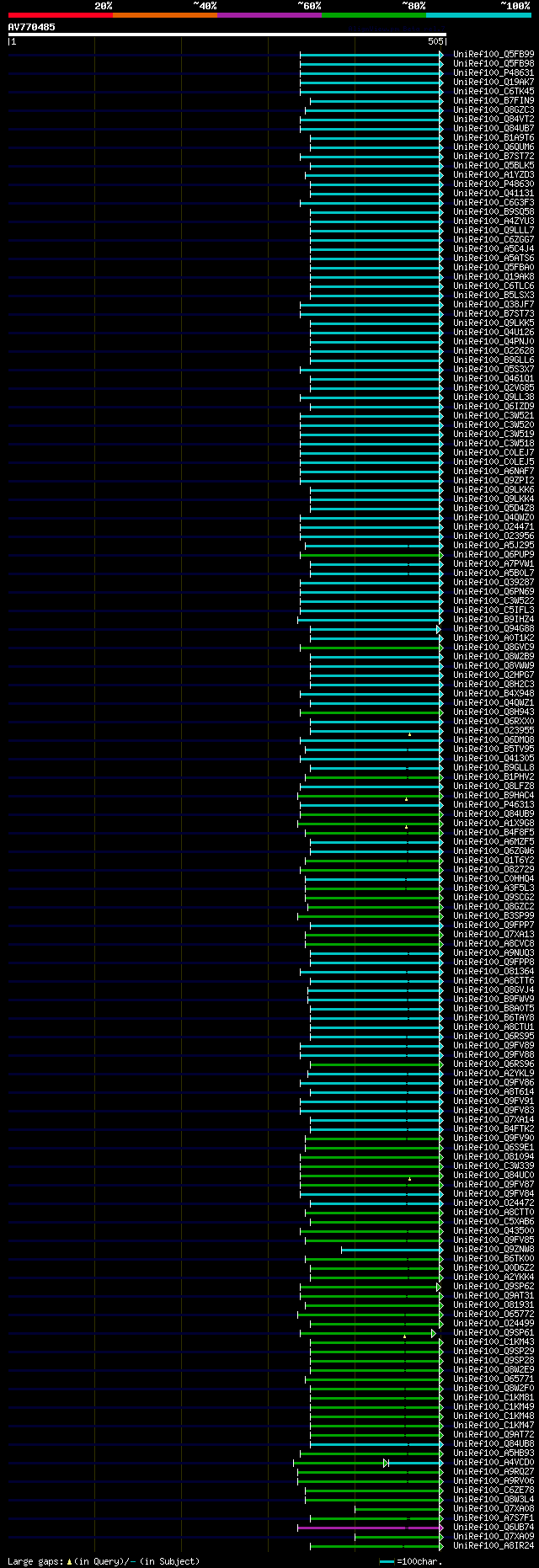Click the cyan ~100% identity legend segment
The width and height of the screenshot is (539, 1568).
478,14
